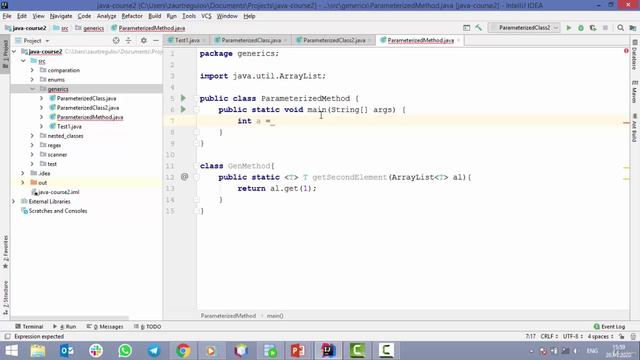Switch to Test1.java editor tab
The image size is (640, 360).
point(187,40)
